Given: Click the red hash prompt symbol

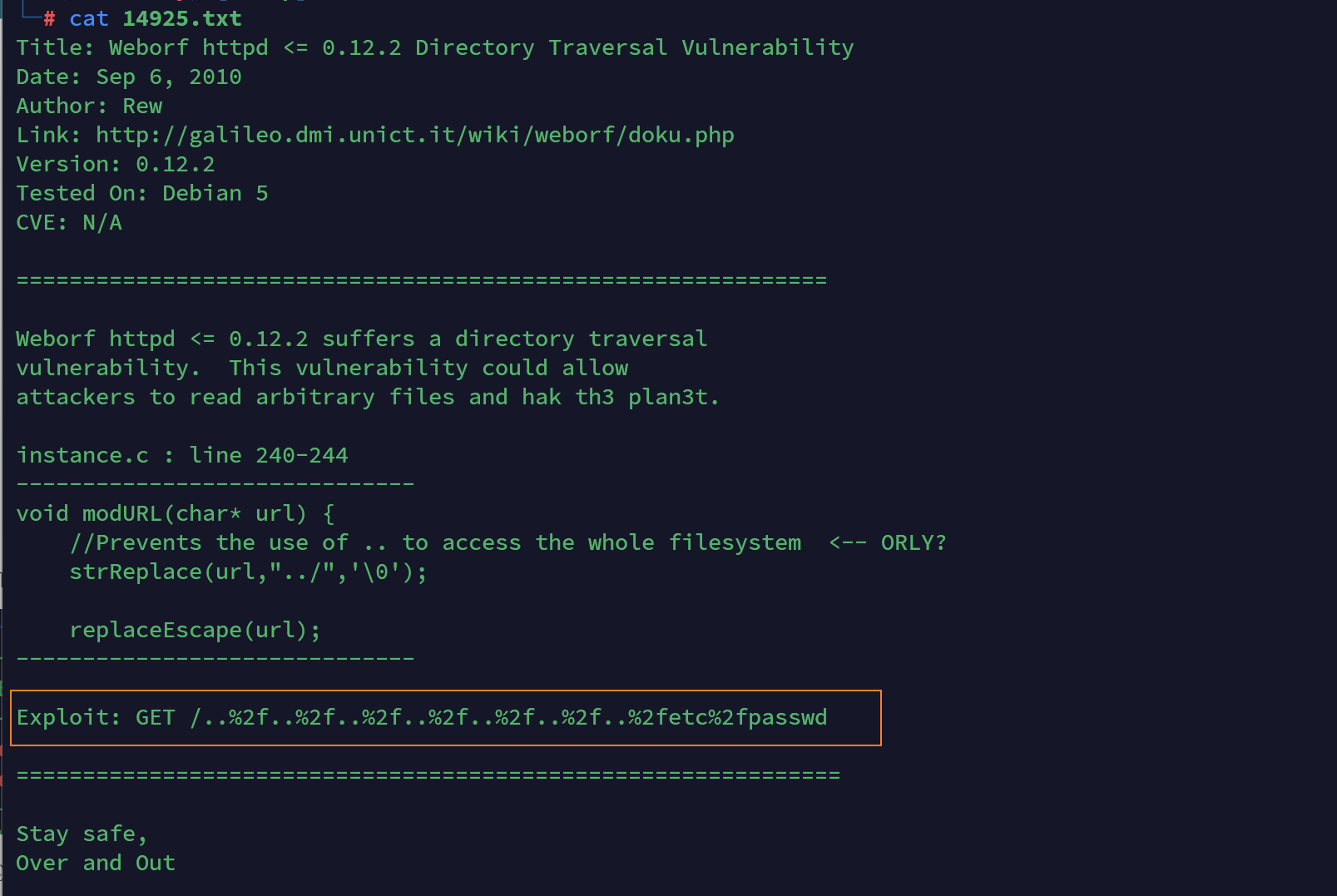Looking at the screenshot, I should coord(49,18).
